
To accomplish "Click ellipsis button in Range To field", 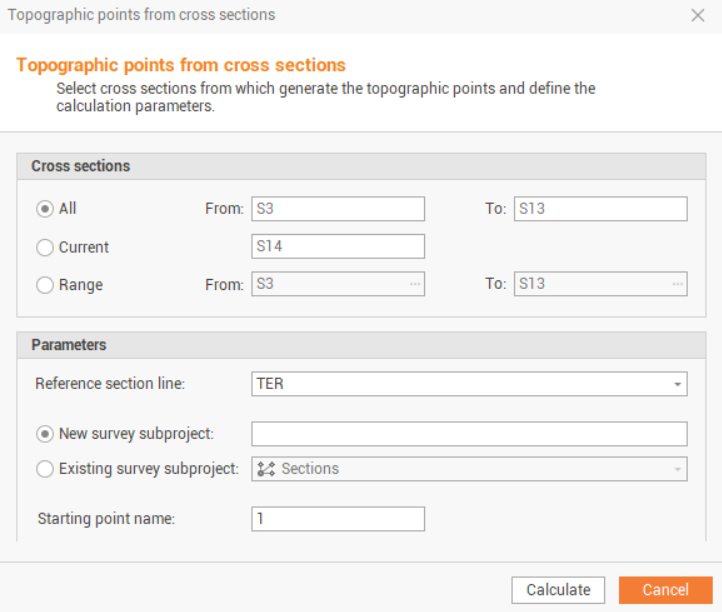I will [676, 284].
